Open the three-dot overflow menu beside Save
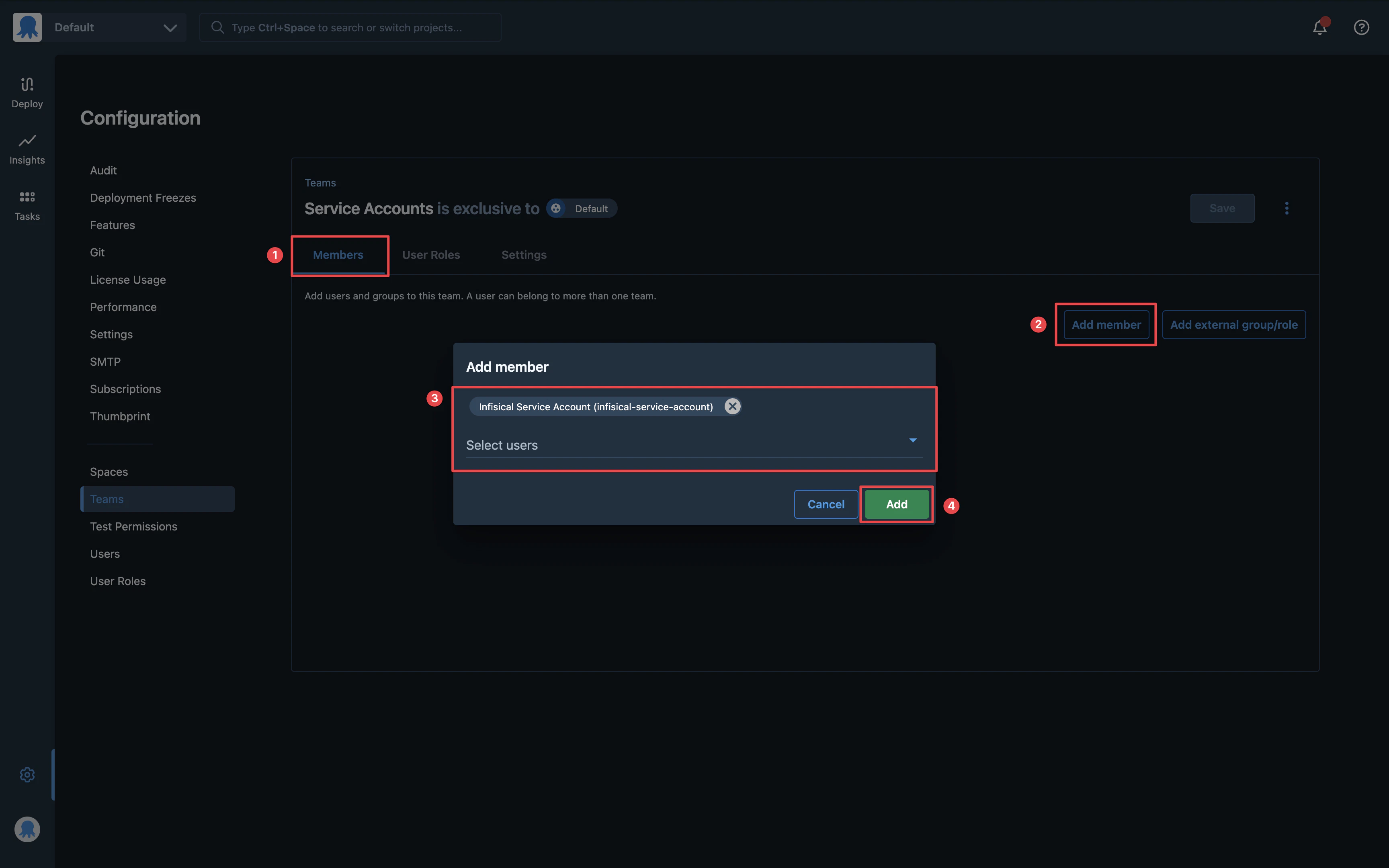 [1287, 208]
